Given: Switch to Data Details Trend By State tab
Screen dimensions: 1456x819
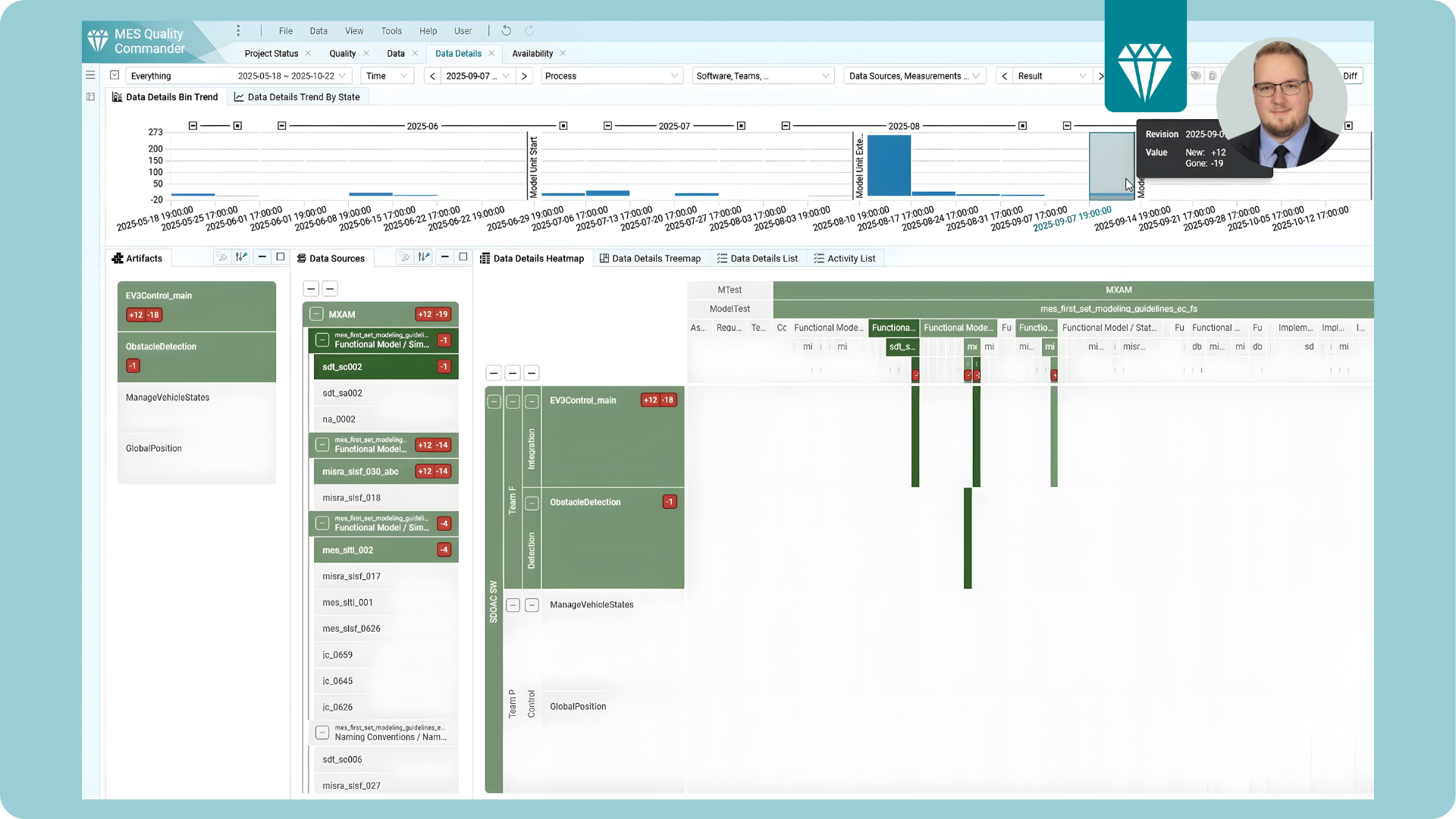Looking at the screenshot, I should point(297,97).
